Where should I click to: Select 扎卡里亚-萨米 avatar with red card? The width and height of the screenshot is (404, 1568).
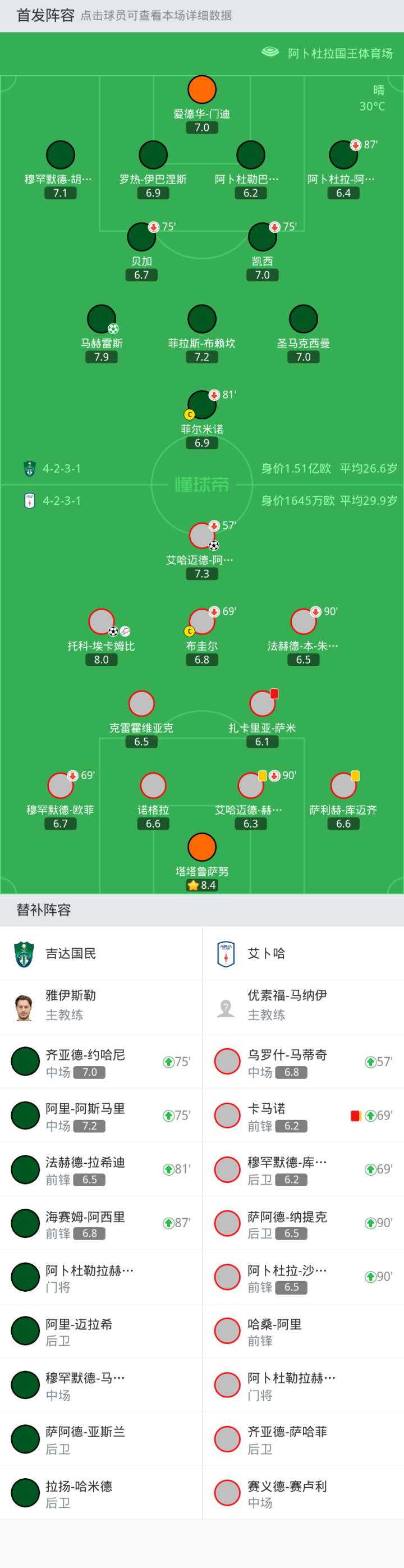262,703
